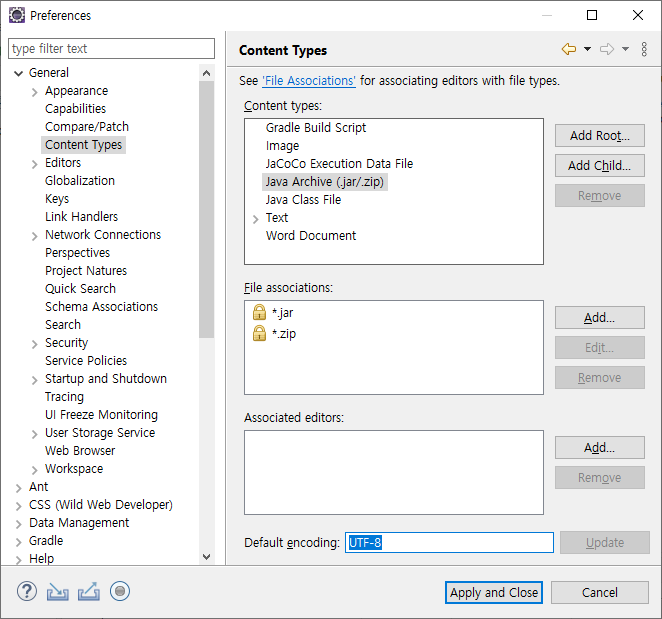Expand the CSS (Wild Web Developer) category

18,506
